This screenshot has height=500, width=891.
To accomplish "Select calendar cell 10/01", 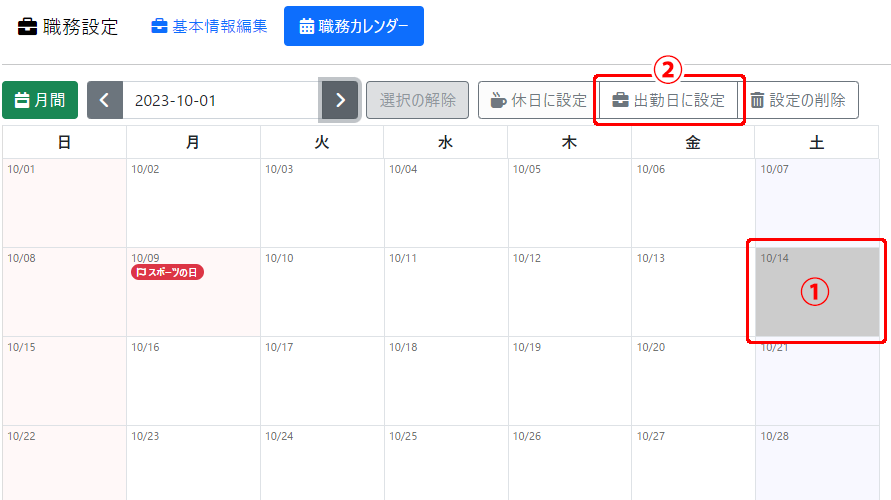I will click(64, 203).
